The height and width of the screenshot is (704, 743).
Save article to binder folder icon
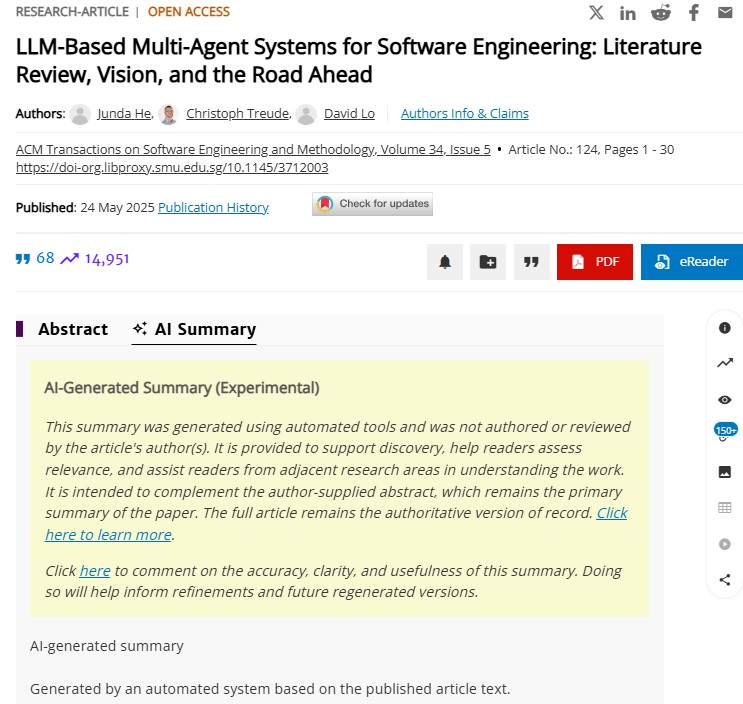tap(488, 262)
